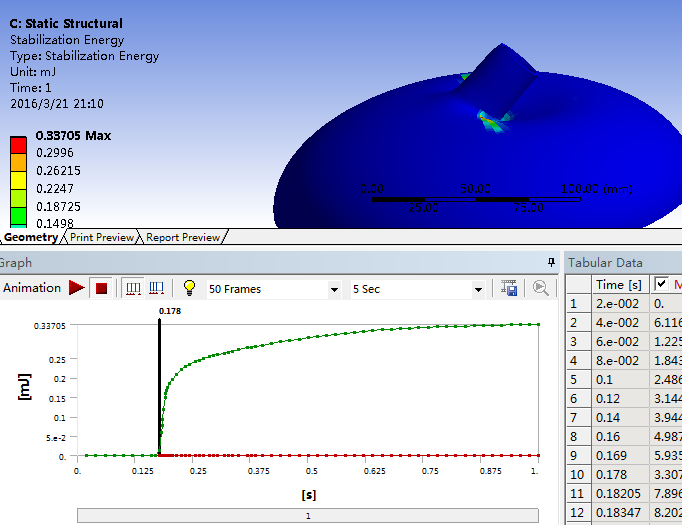This screenshot has height=525, width=682.
Task: Open the 50 Frames dropdown
Action: (334, 289)
